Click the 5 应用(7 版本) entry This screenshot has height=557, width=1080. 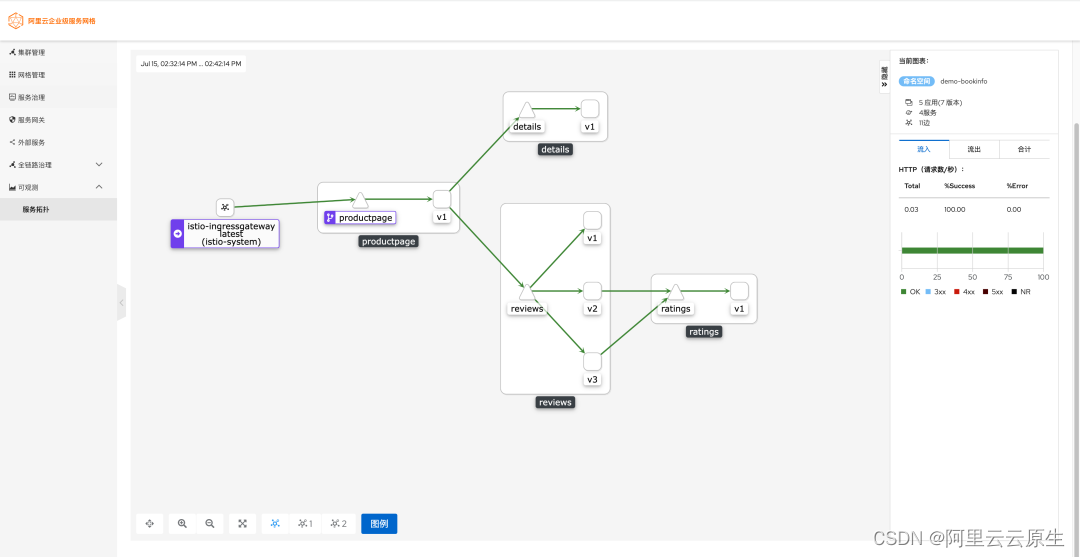pos(940,103)
